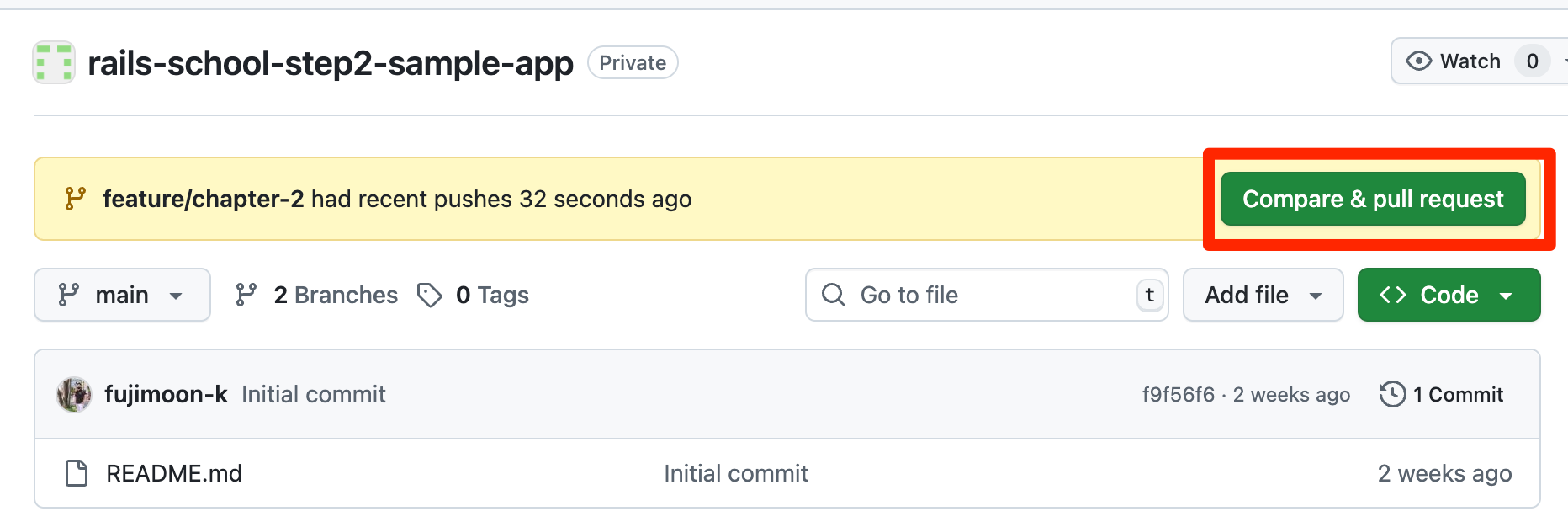Click the eye icon on the Watch button
Viewport: 1568px width, 522px height.
[x=1420, y=61]
